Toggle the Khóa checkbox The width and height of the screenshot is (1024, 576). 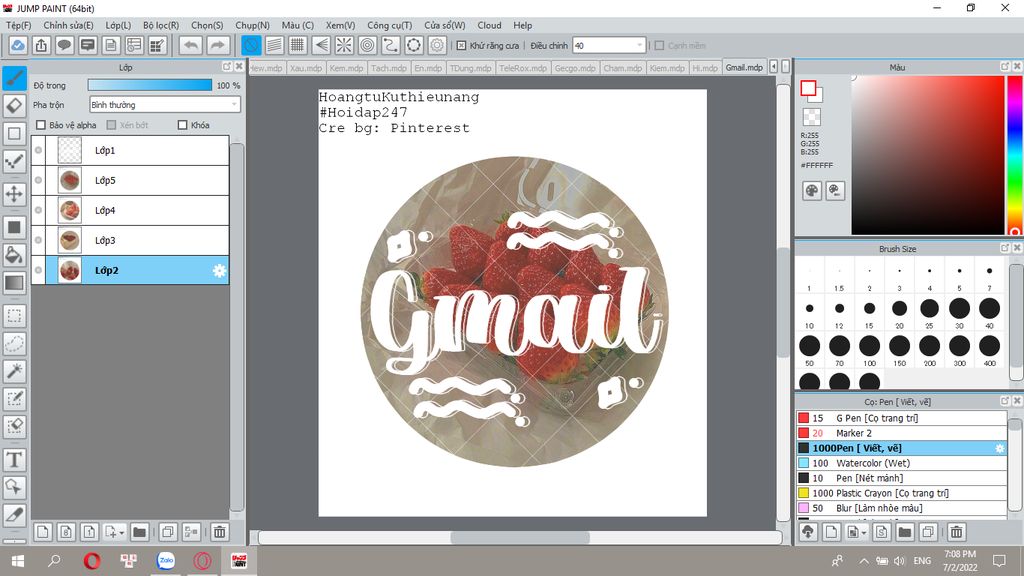tap(182, 125)
